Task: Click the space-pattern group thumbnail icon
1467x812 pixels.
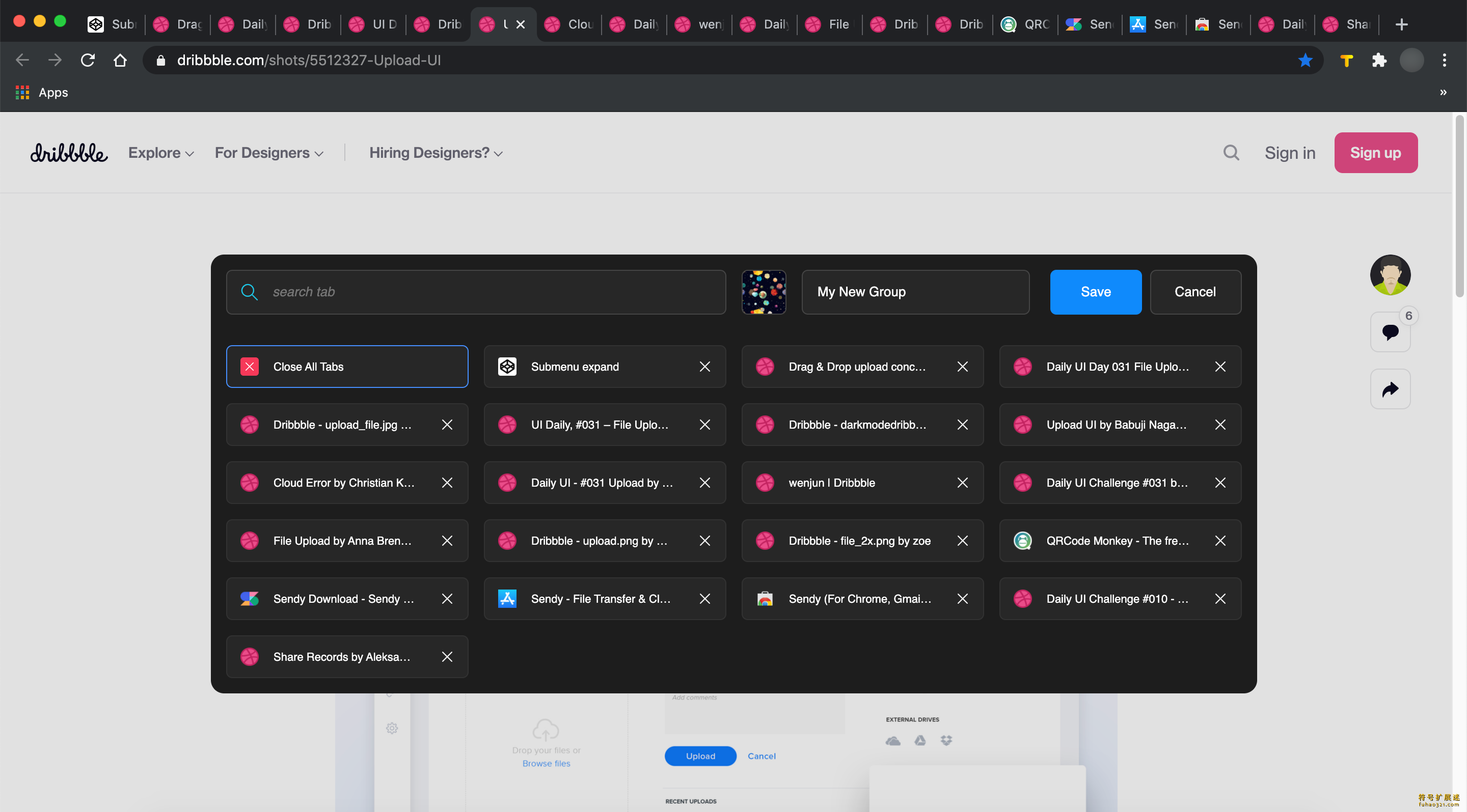Action: 764,292
